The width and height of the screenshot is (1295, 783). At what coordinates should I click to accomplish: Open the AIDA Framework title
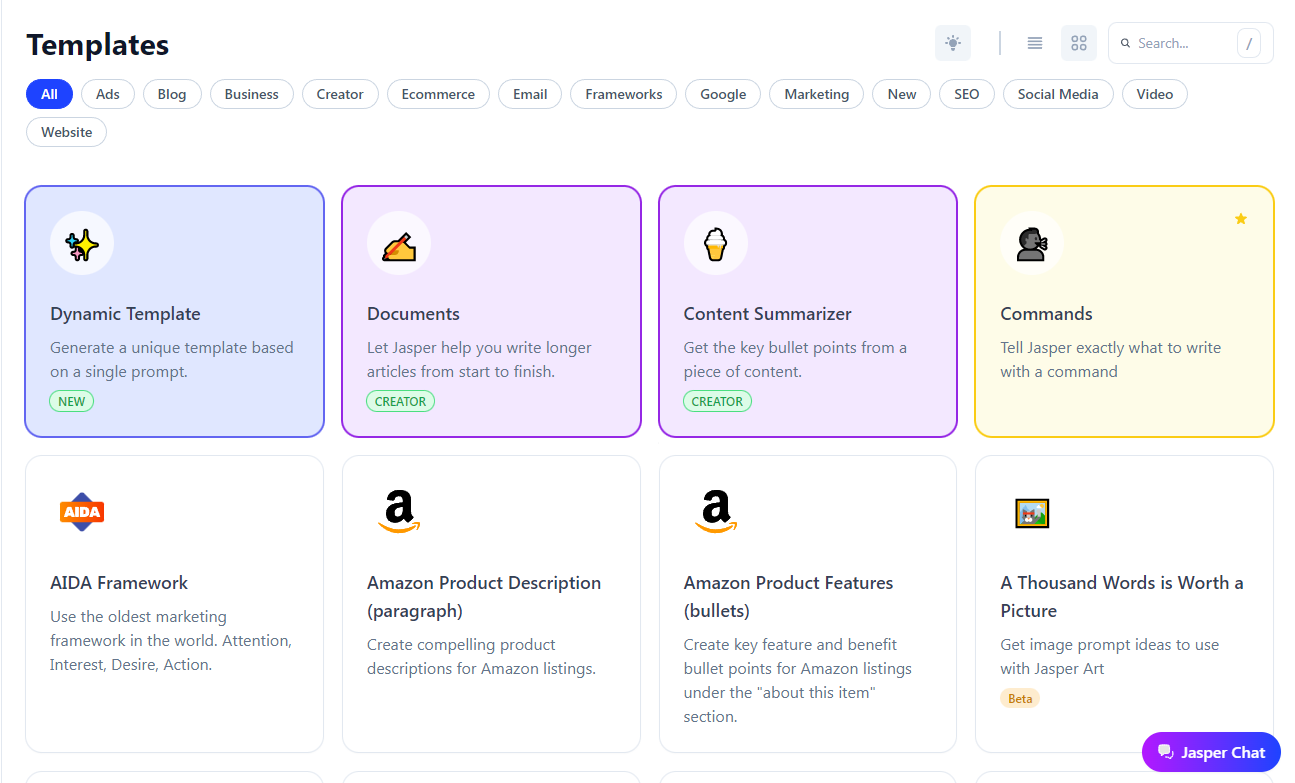119,583
